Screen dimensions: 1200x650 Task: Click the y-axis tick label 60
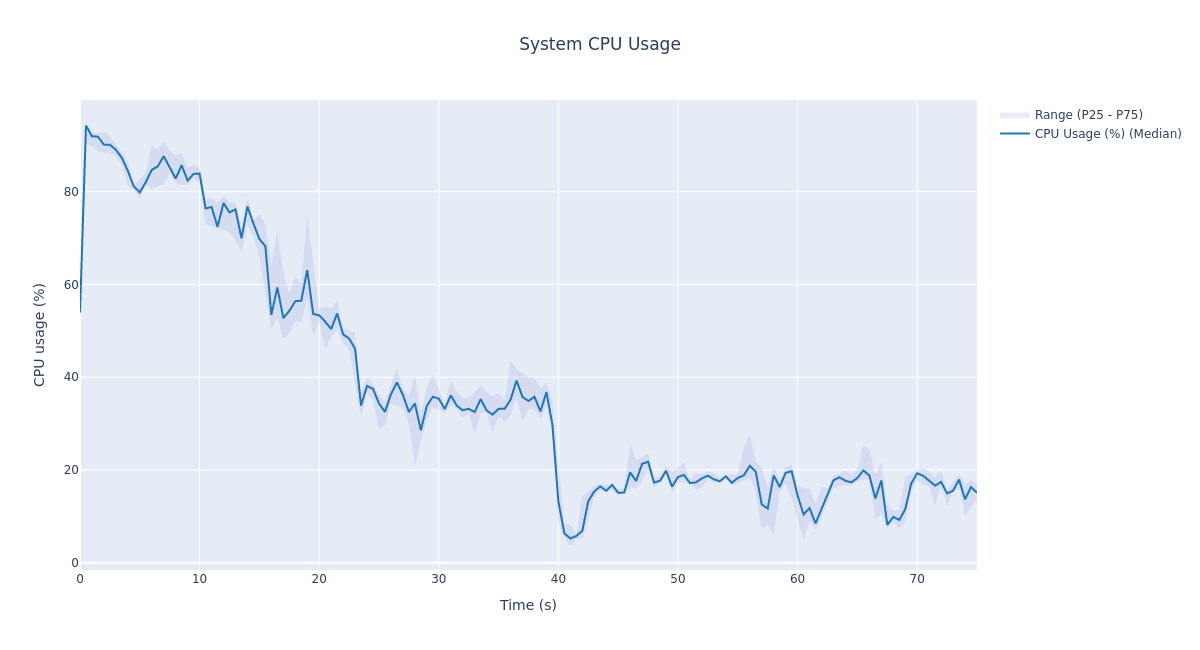71,285
